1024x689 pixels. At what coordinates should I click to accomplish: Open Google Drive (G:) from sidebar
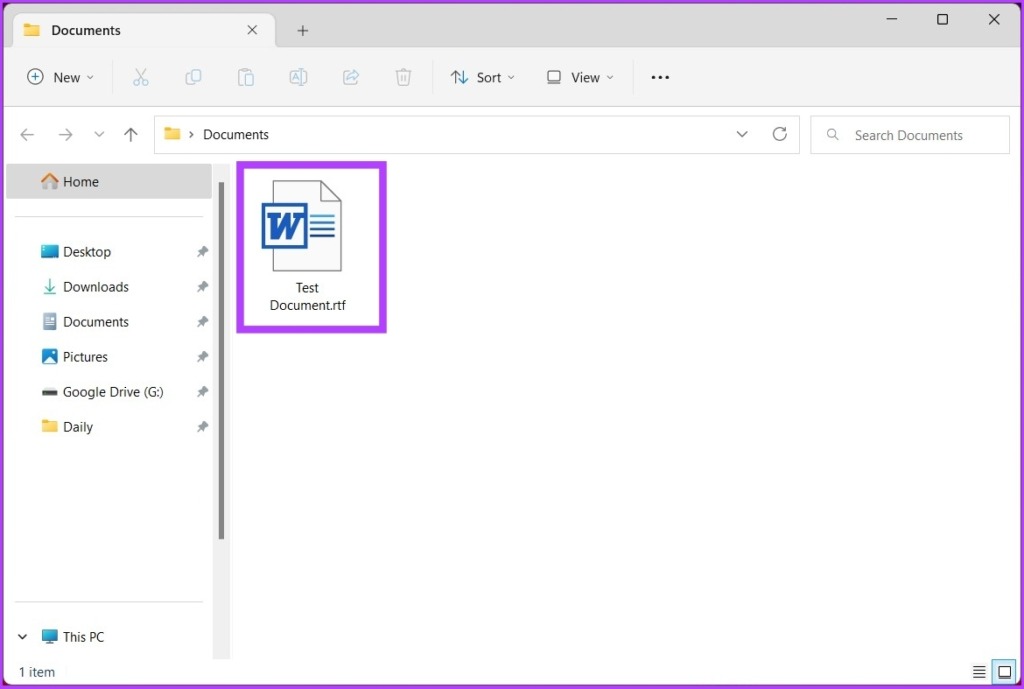(x=112, y=392)
